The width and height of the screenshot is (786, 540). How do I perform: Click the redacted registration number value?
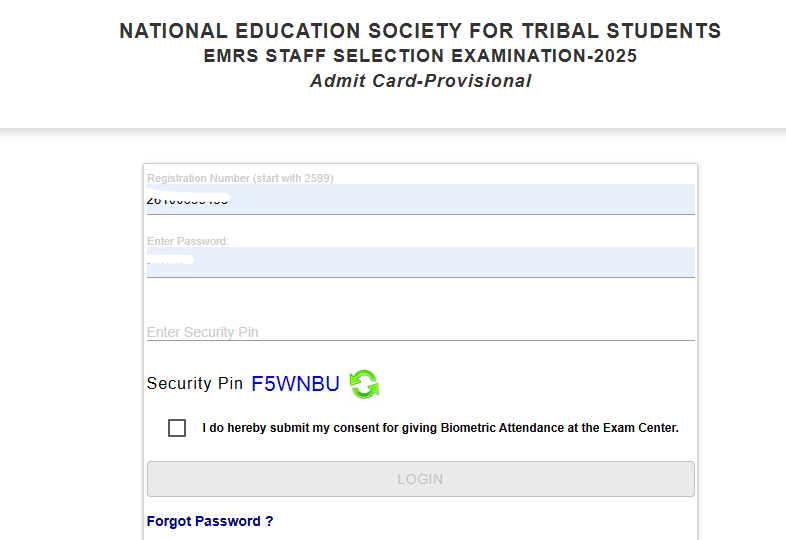[x=188, y=200]
